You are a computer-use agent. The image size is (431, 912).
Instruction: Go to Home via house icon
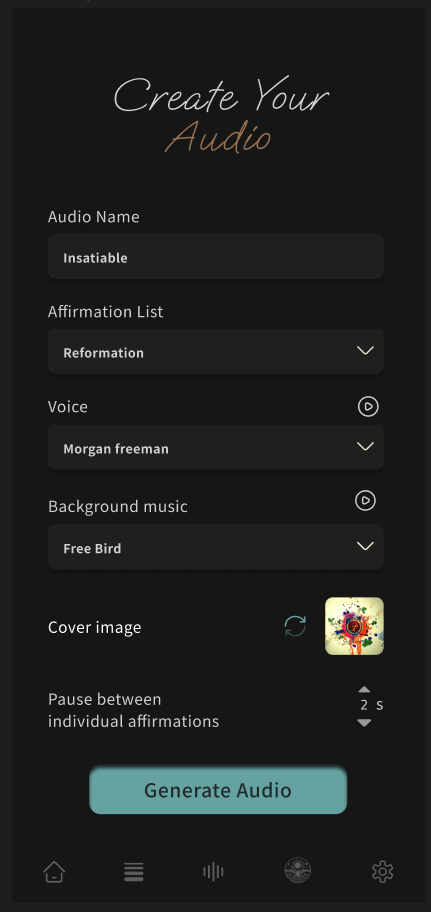[54, 871]
